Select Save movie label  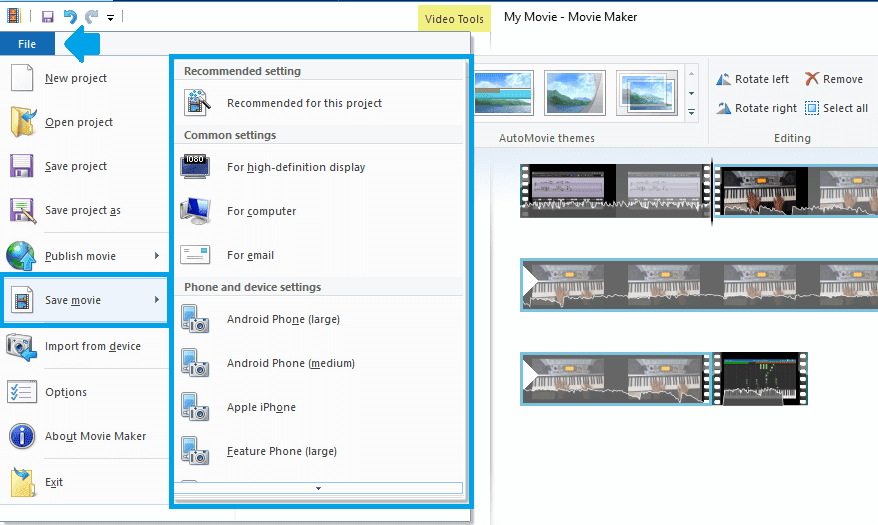pyautogui.click(x=73, y=300)
